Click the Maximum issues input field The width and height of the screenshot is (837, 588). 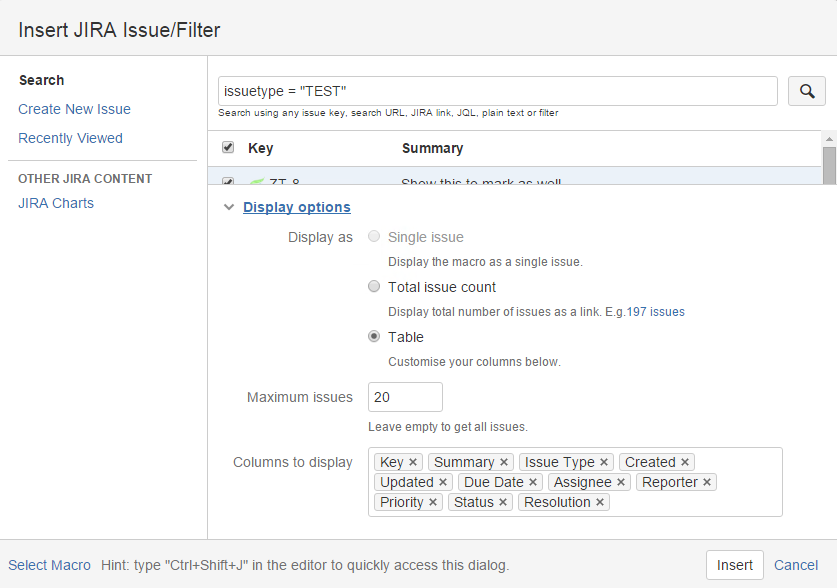(405, 397)
